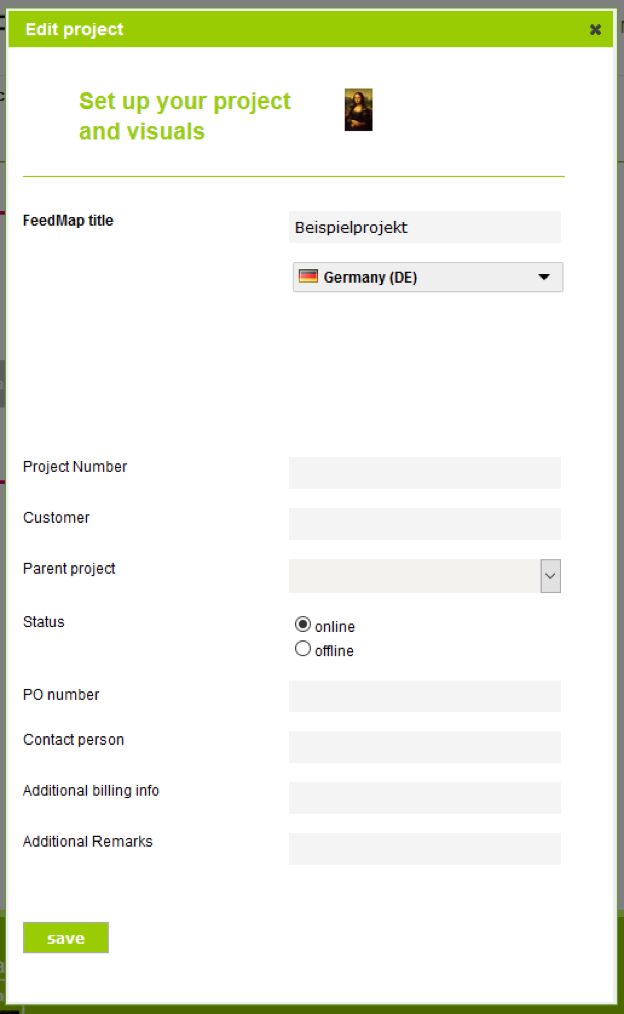Click the German flag icon in country selector
624x1014 pixels.
308,277
